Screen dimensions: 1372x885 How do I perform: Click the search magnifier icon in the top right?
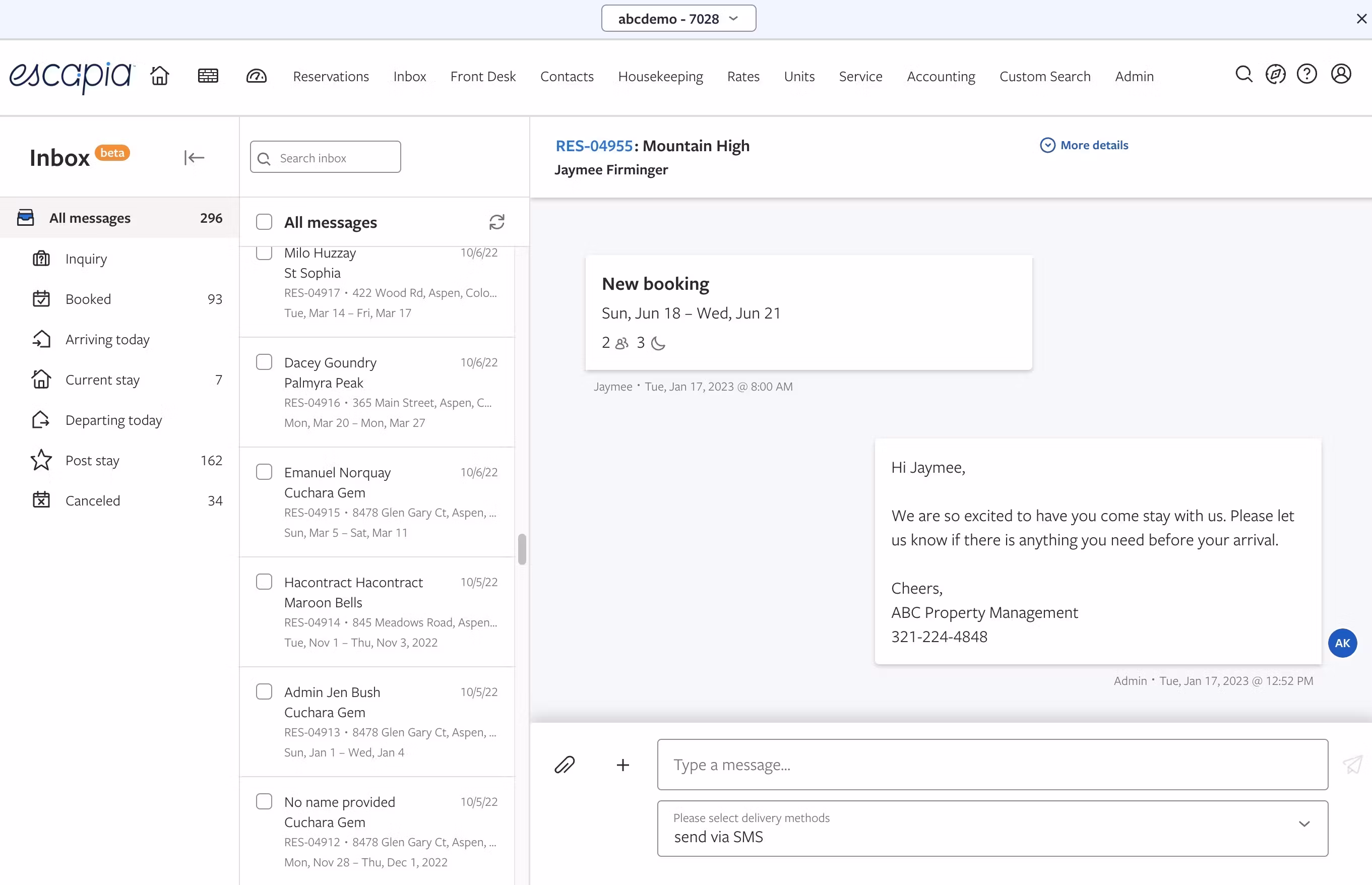point(1243,75)
